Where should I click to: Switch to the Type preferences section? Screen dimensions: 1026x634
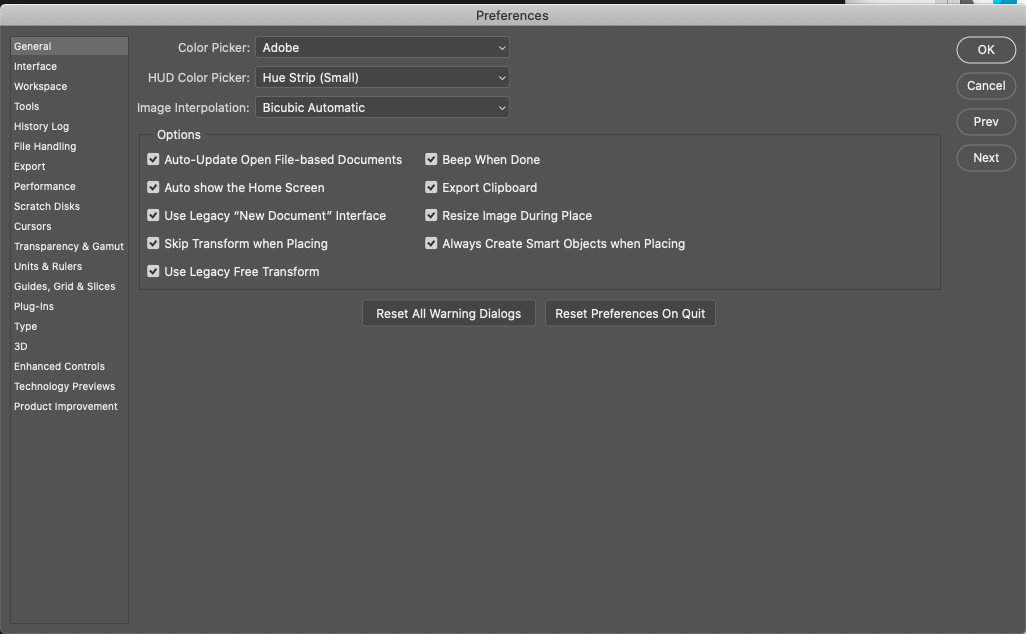coord(25,326)
